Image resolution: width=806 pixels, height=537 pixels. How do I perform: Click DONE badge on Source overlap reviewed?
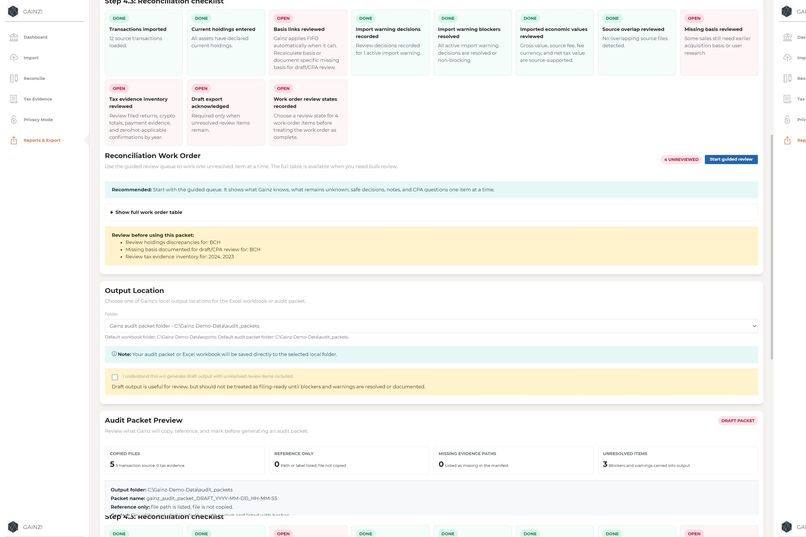point(612,18)
